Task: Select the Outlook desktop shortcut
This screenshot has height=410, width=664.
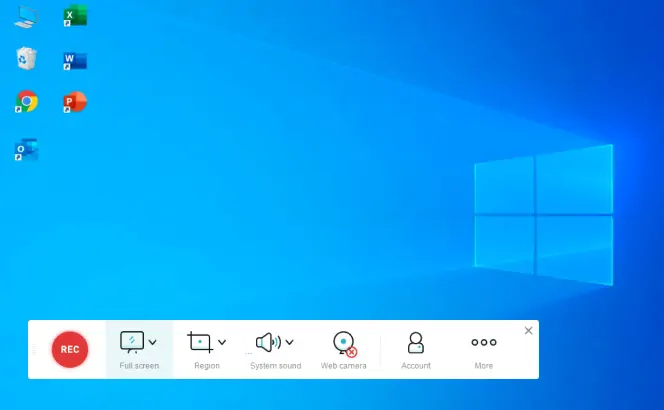Action: pyautogui.click(x=26, y=150)
